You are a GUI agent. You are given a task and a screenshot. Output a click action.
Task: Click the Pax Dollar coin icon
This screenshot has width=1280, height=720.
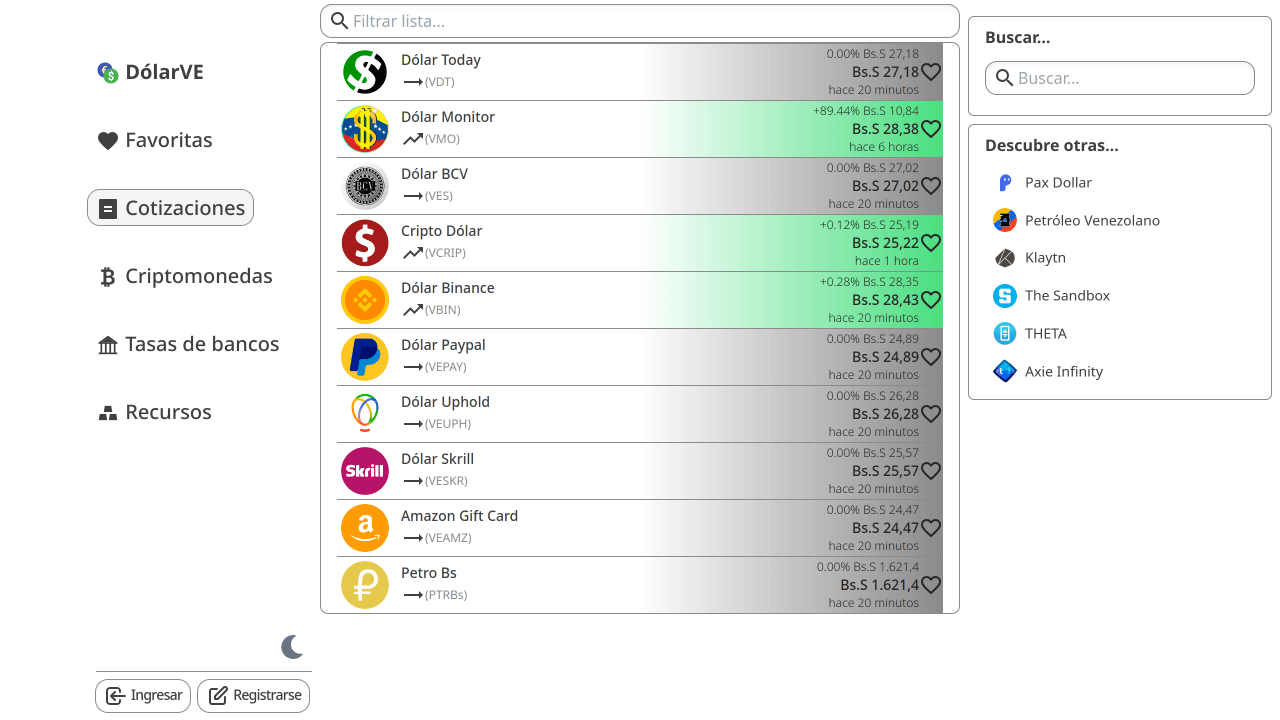[x=1005, y=182]
